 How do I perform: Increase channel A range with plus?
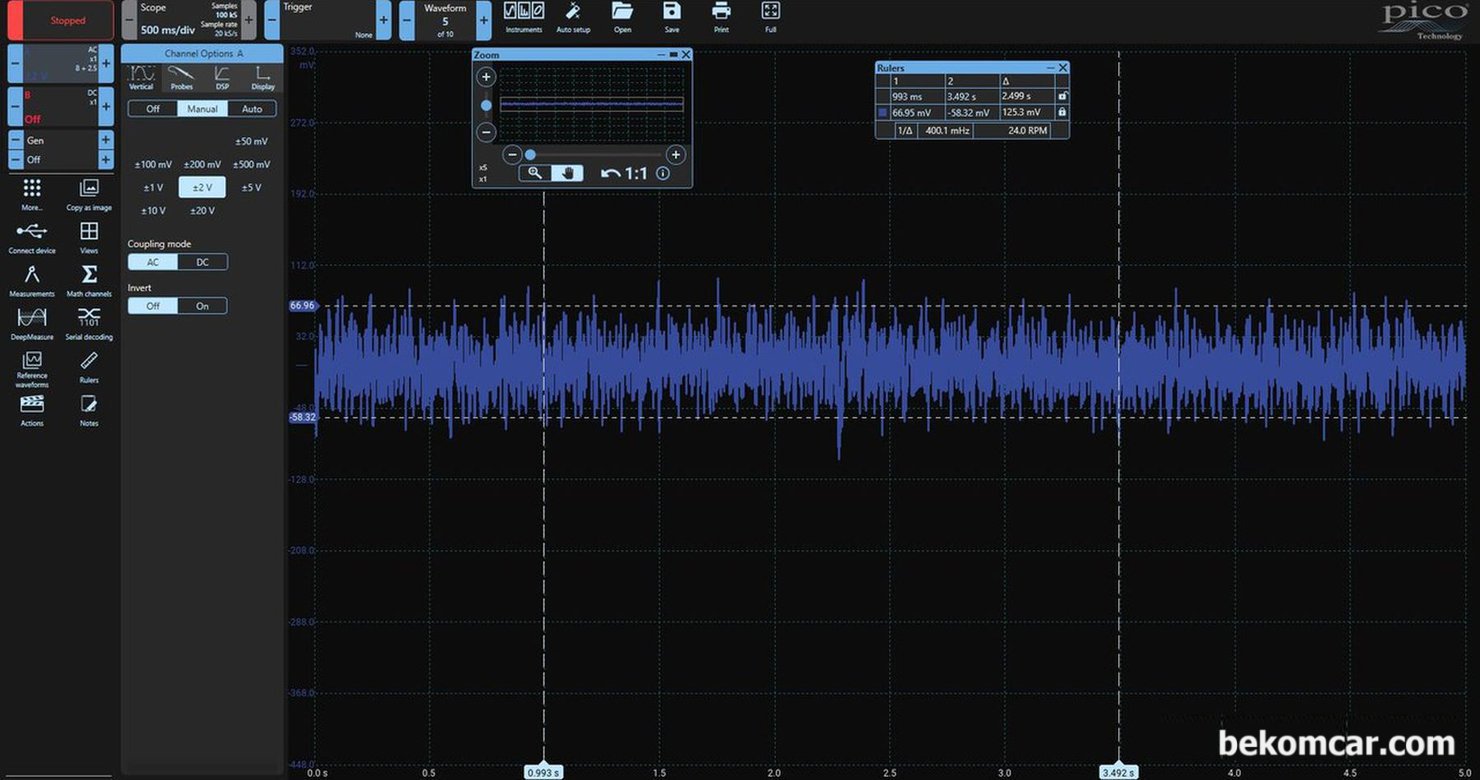click(106, 63)
